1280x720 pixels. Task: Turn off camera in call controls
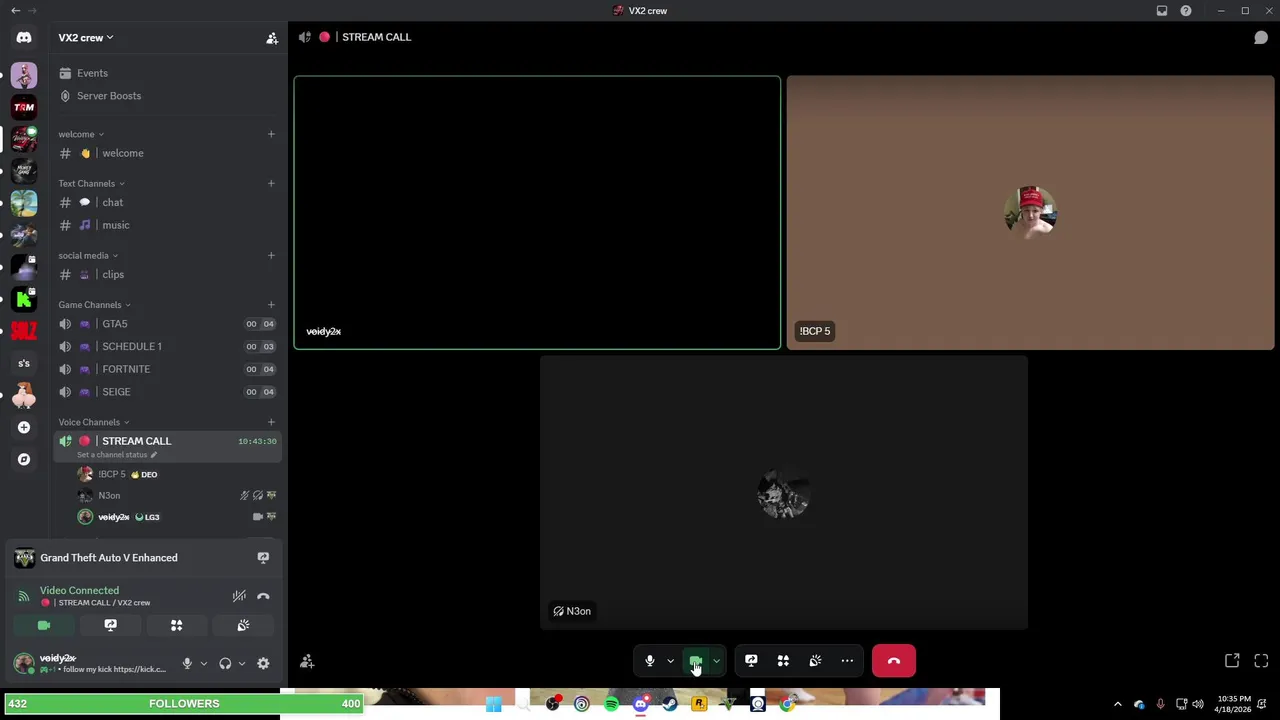point(696,661)
